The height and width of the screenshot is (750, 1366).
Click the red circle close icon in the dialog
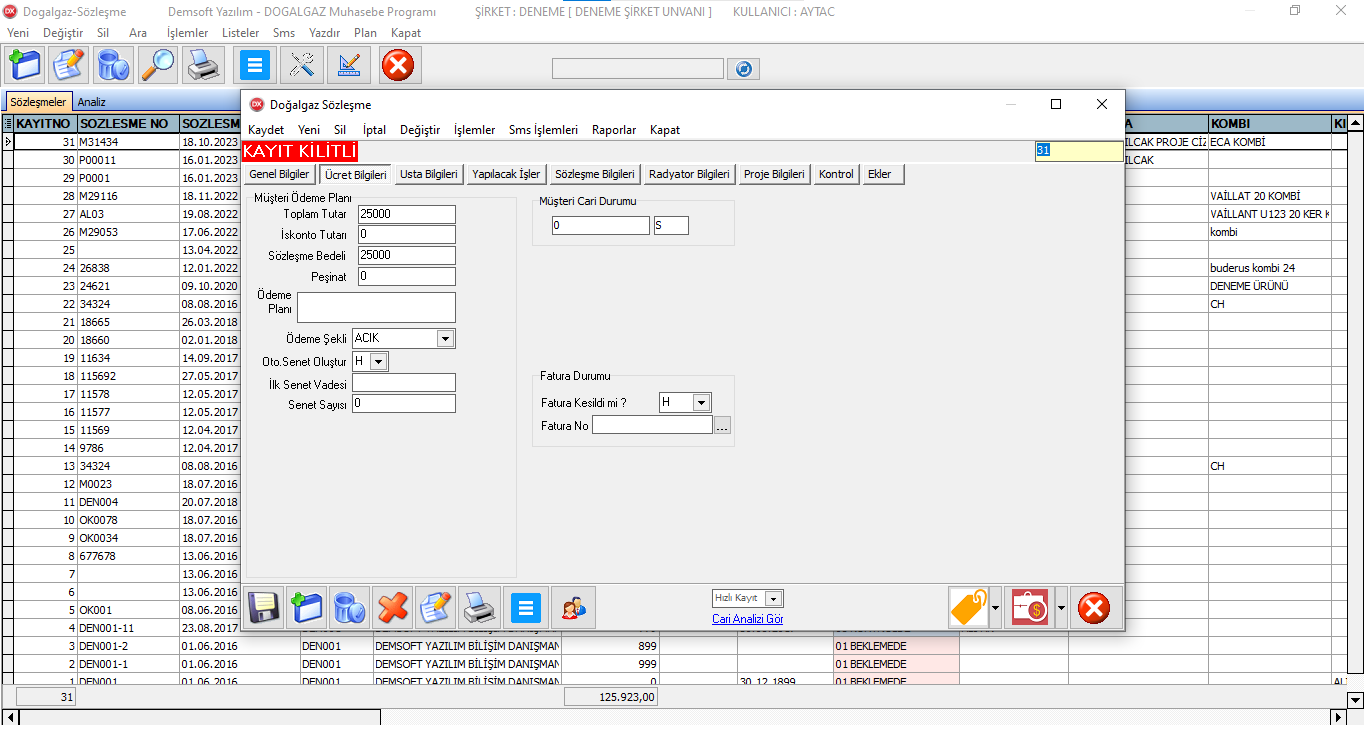(1094, 607)
